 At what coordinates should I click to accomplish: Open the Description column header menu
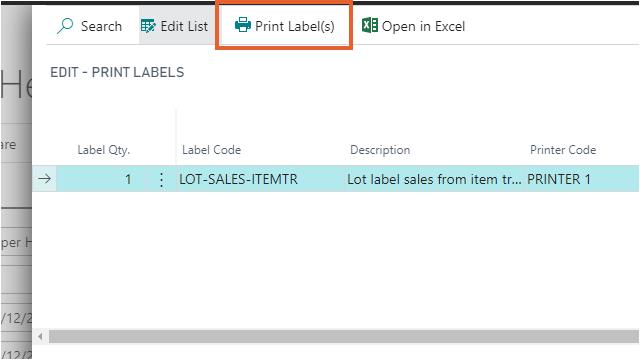point(380,150)
